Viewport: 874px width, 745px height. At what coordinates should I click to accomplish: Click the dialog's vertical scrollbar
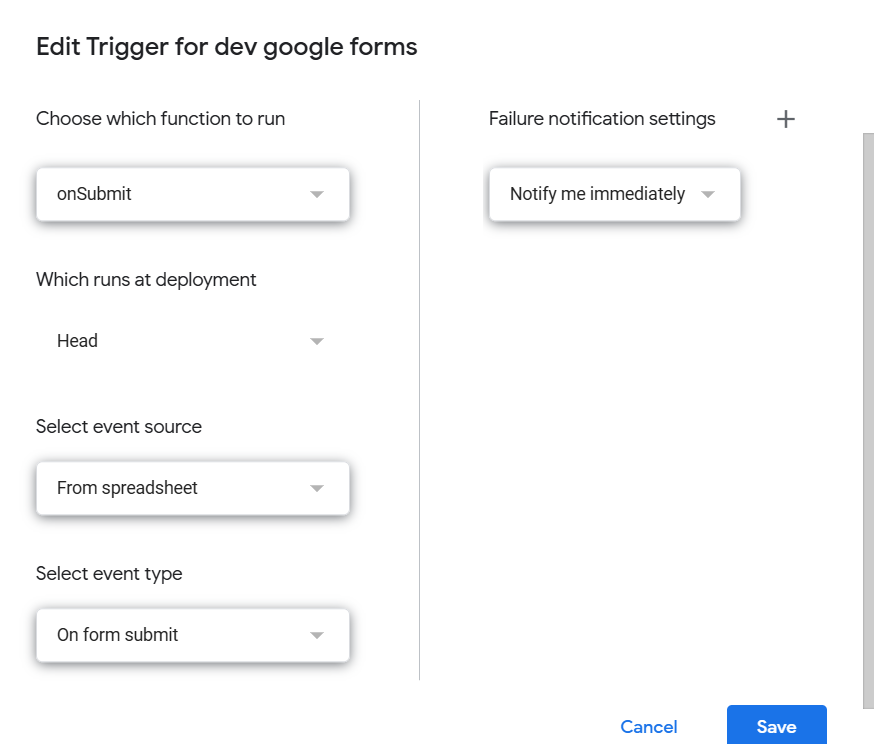click(x=868, y=421)
